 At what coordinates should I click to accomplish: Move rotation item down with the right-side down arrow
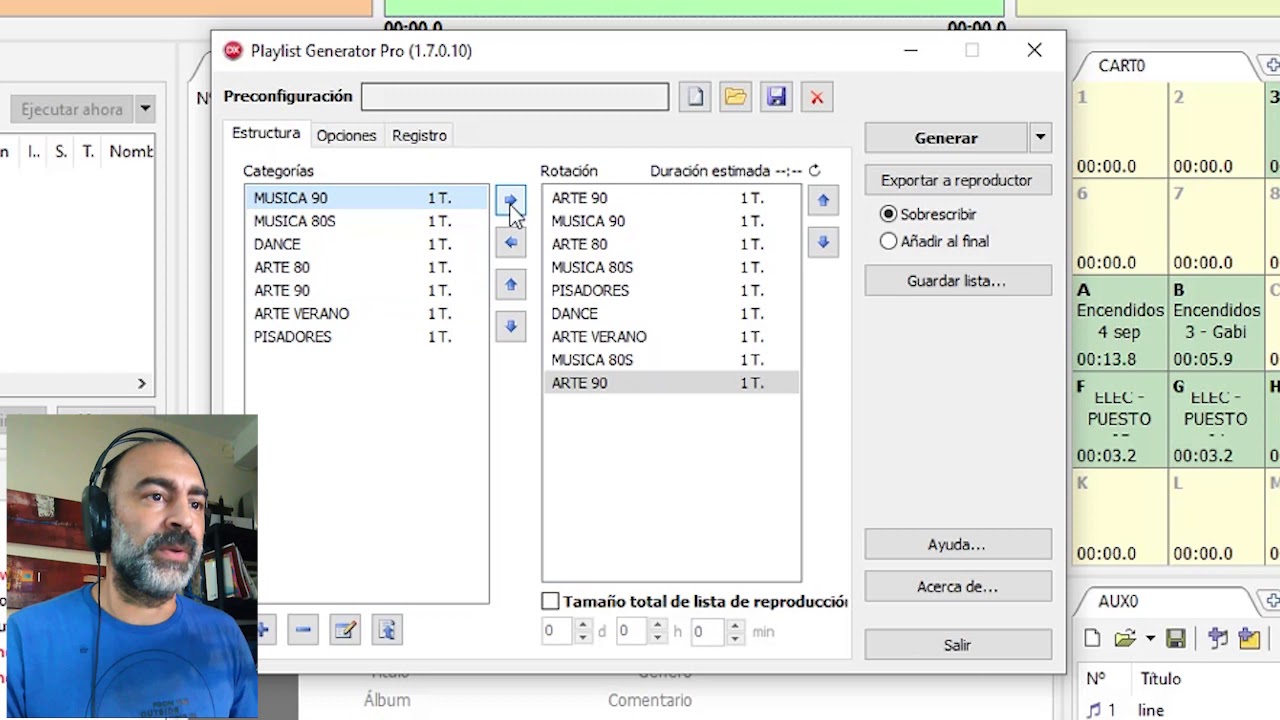point(823,242)
